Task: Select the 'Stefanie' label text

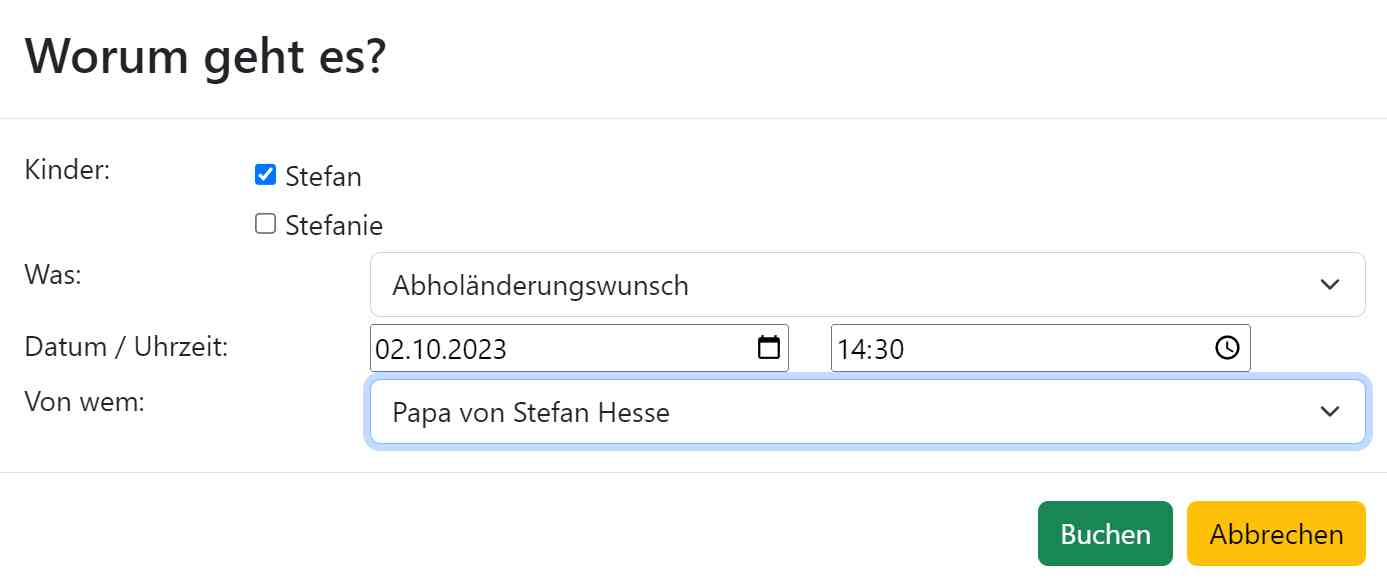Action: (333, 224)
